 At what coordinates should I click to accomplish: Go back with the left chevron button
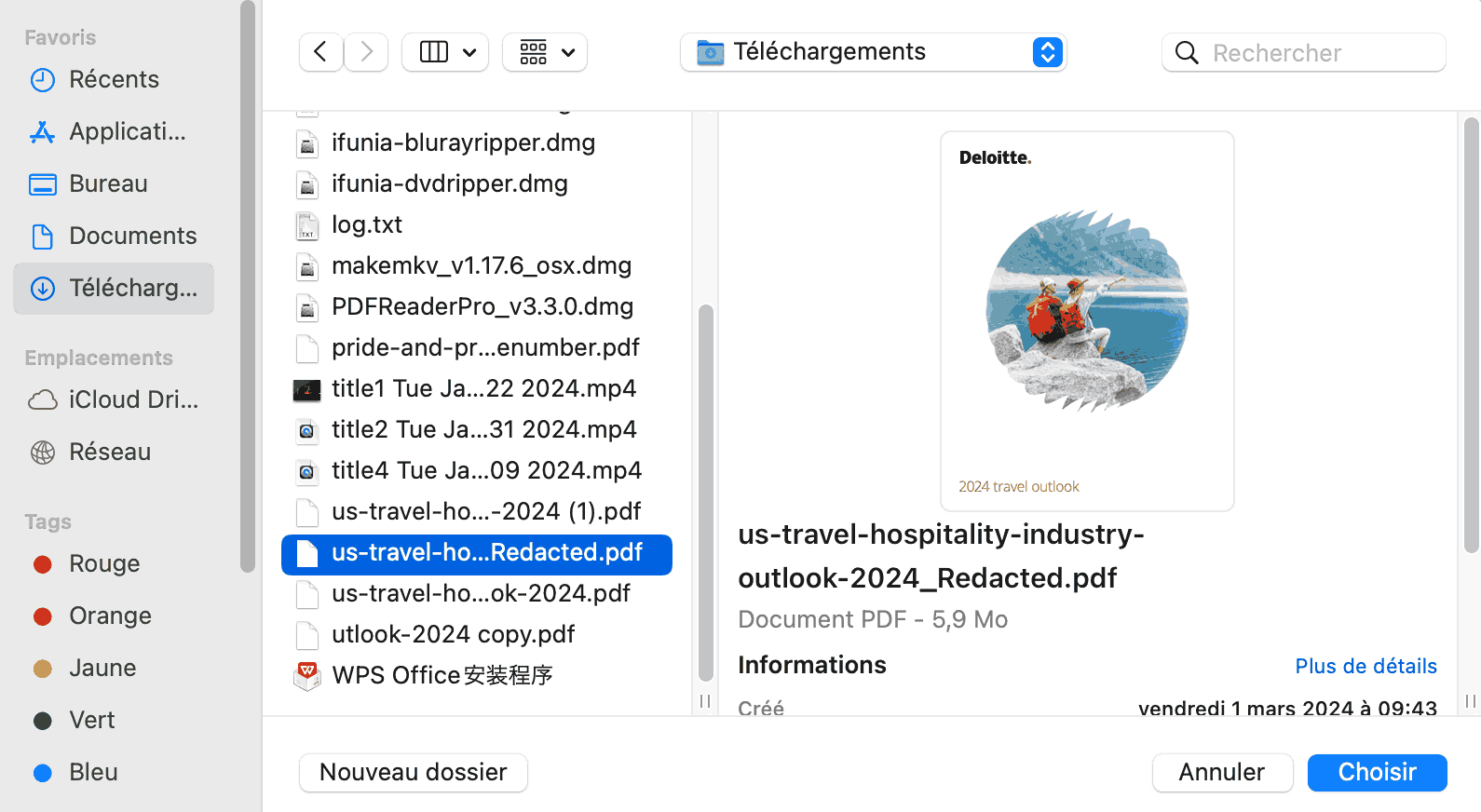320,52
